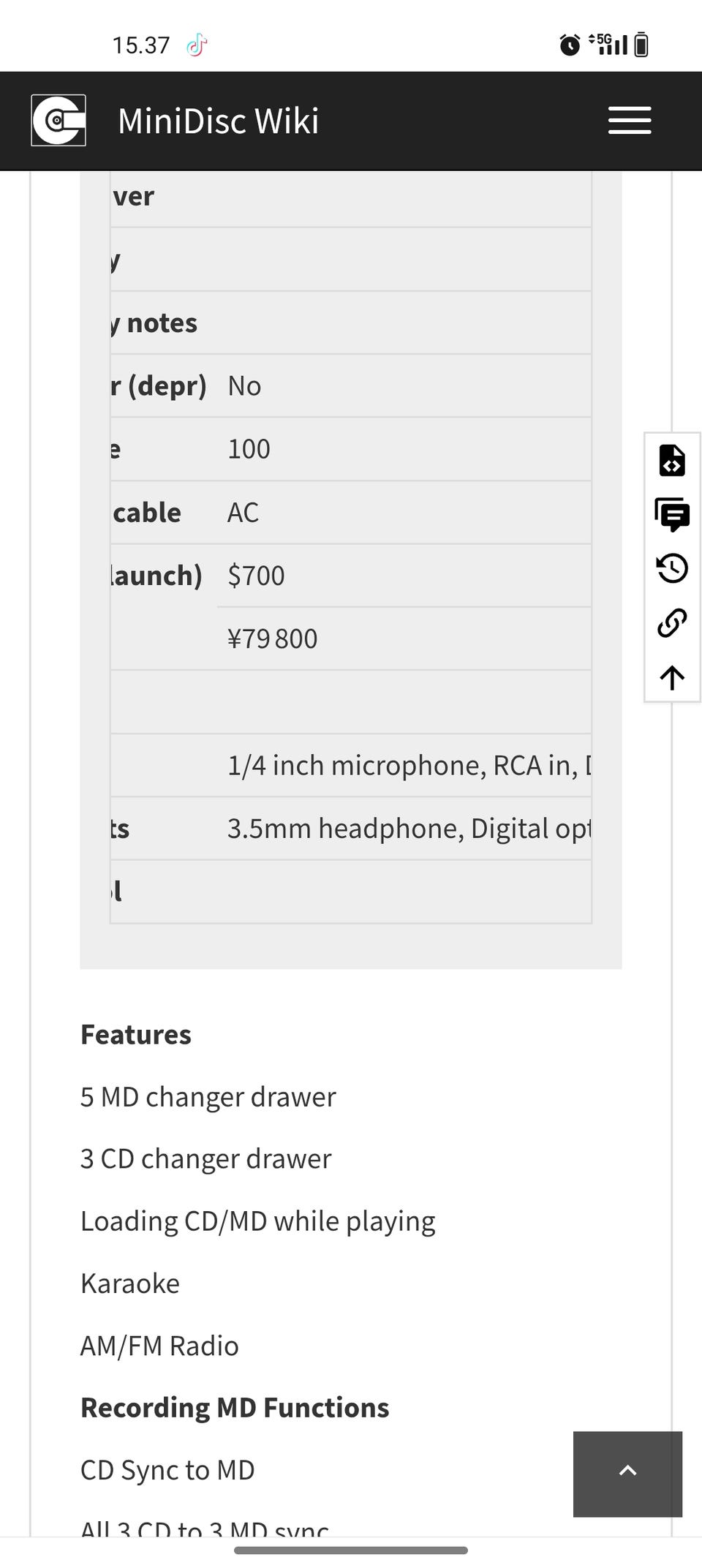The width and height of the screenshot is (702, 1568).
Task: Open backlinks chain icon
Action: point(672,622)
